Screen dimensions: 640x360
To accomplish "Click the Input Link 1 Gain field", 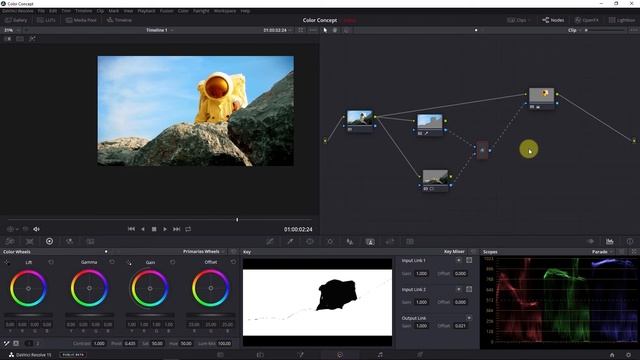I will (x=422, y=273).
